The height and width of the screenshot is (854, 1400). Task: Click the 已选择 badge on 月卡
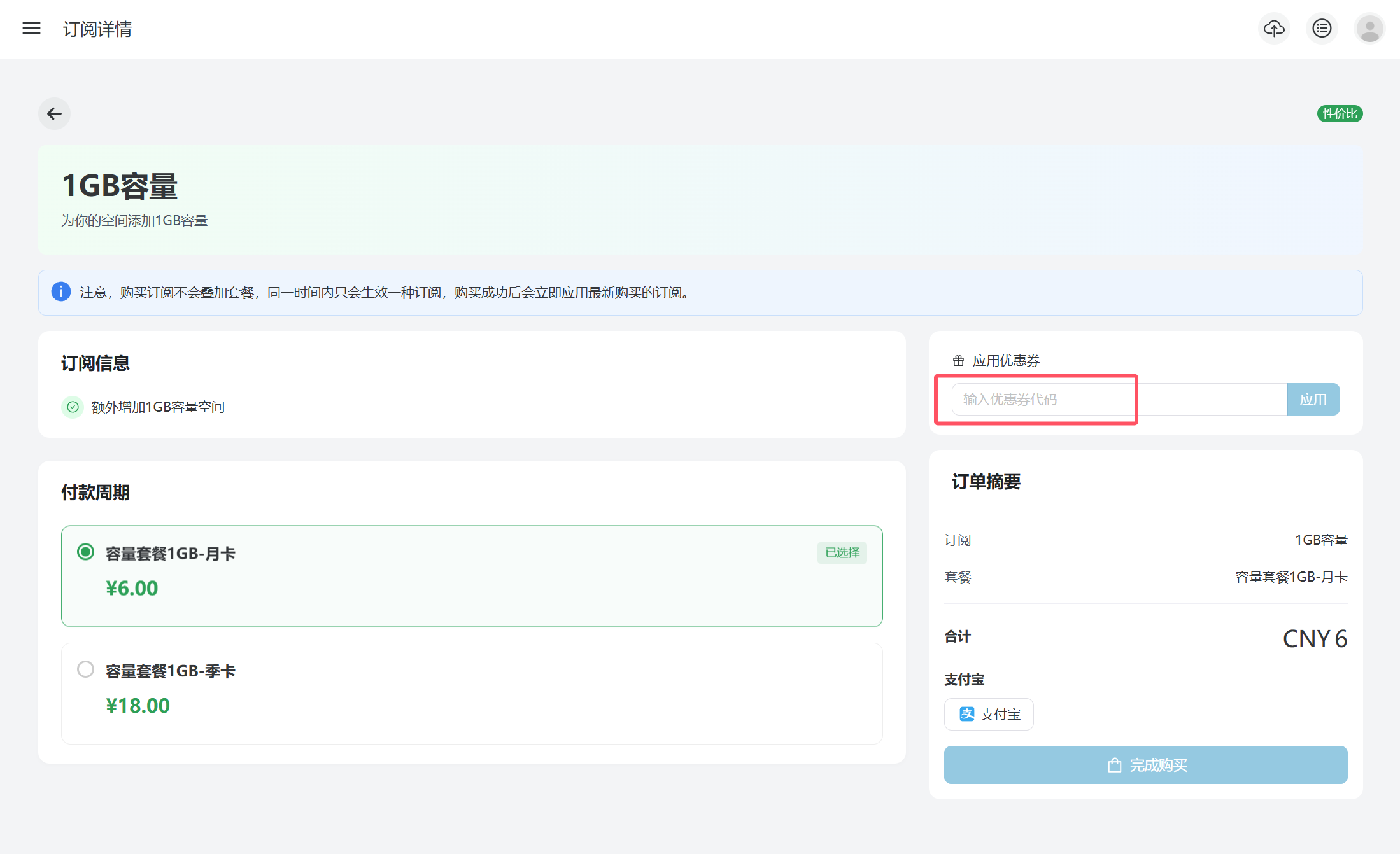pos(842,552)
